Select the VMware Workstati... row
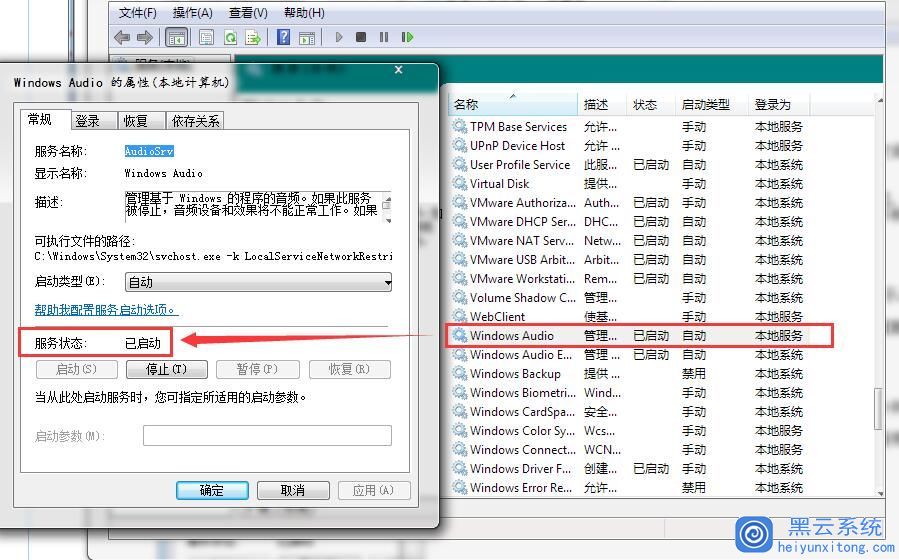The width and height of the screenshot is (899, 560). 630,278
